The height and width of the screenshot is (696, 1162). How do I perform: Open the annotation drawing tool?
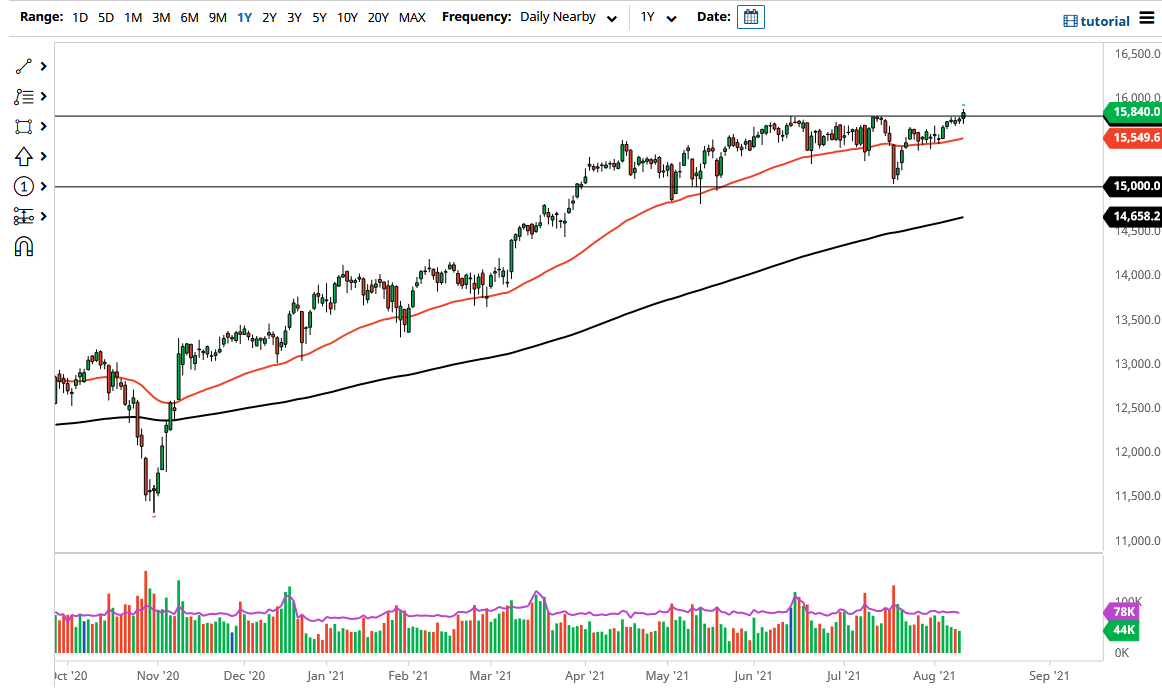coord(22,96)
